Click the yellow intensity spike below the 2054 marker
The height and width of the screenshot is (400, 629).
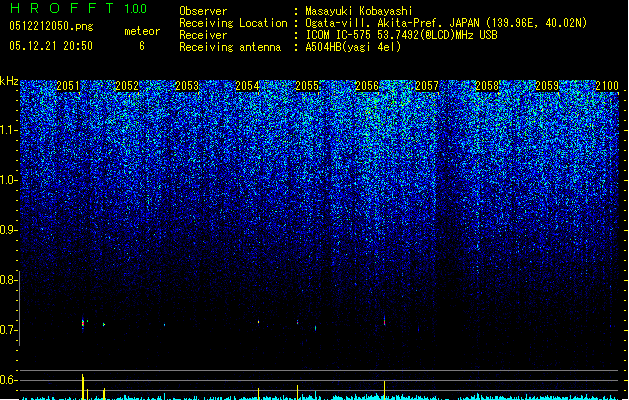pos(258,394)
